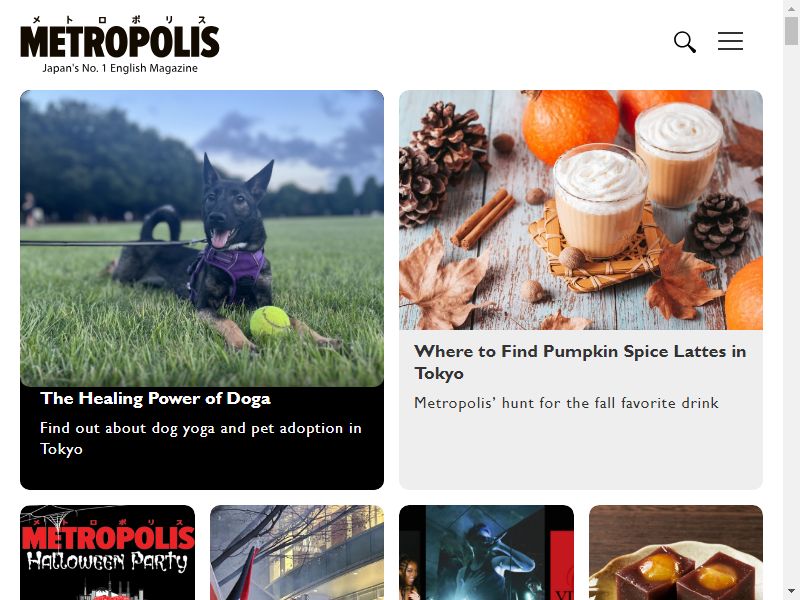
Task: Click 'Metropolis' hunt for the fall favorite drink'
Action: 566,403
